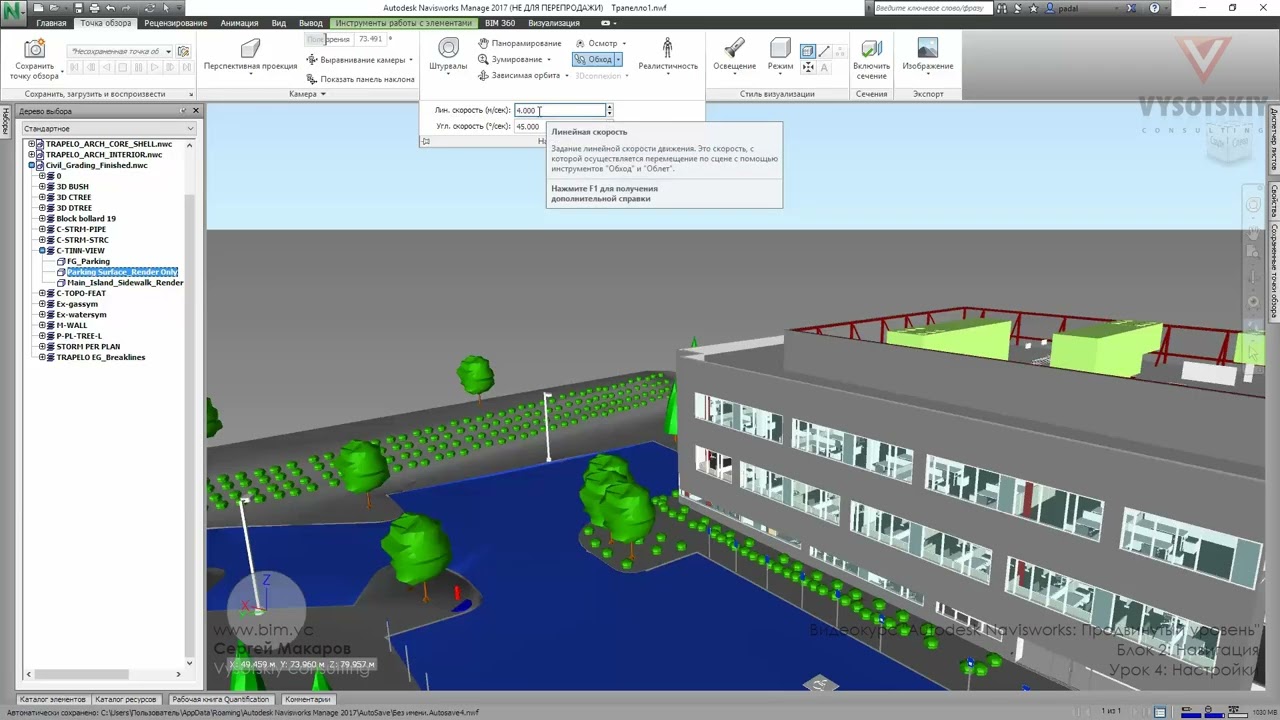Click the Save icon in quick access toolbar
The image size is (1280, 720).
(80, 8)
